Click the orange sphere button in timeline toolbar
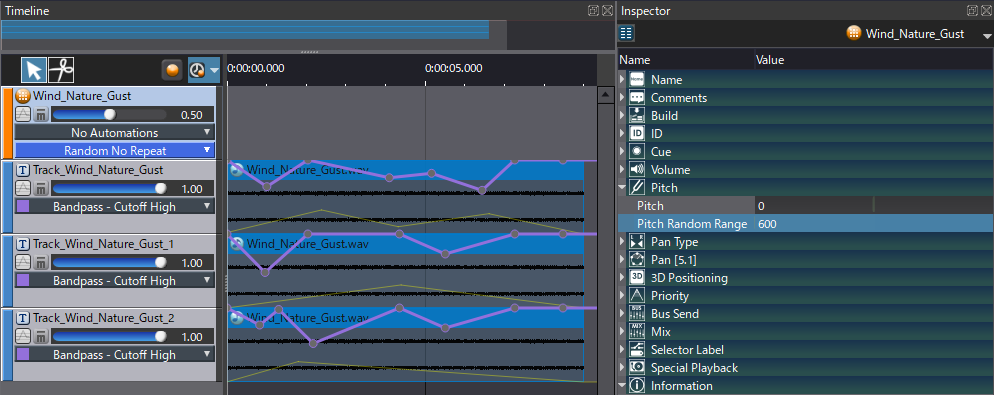 (x=172, y=70)
